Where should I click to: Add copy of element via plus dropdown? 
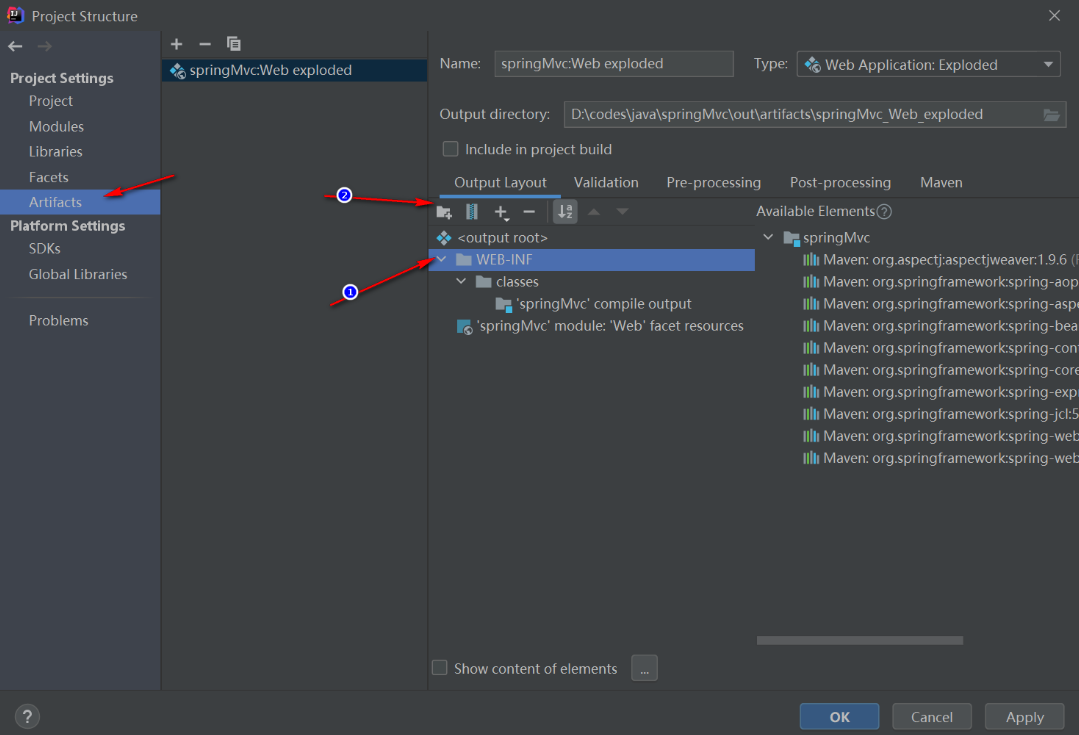(502, 212)
